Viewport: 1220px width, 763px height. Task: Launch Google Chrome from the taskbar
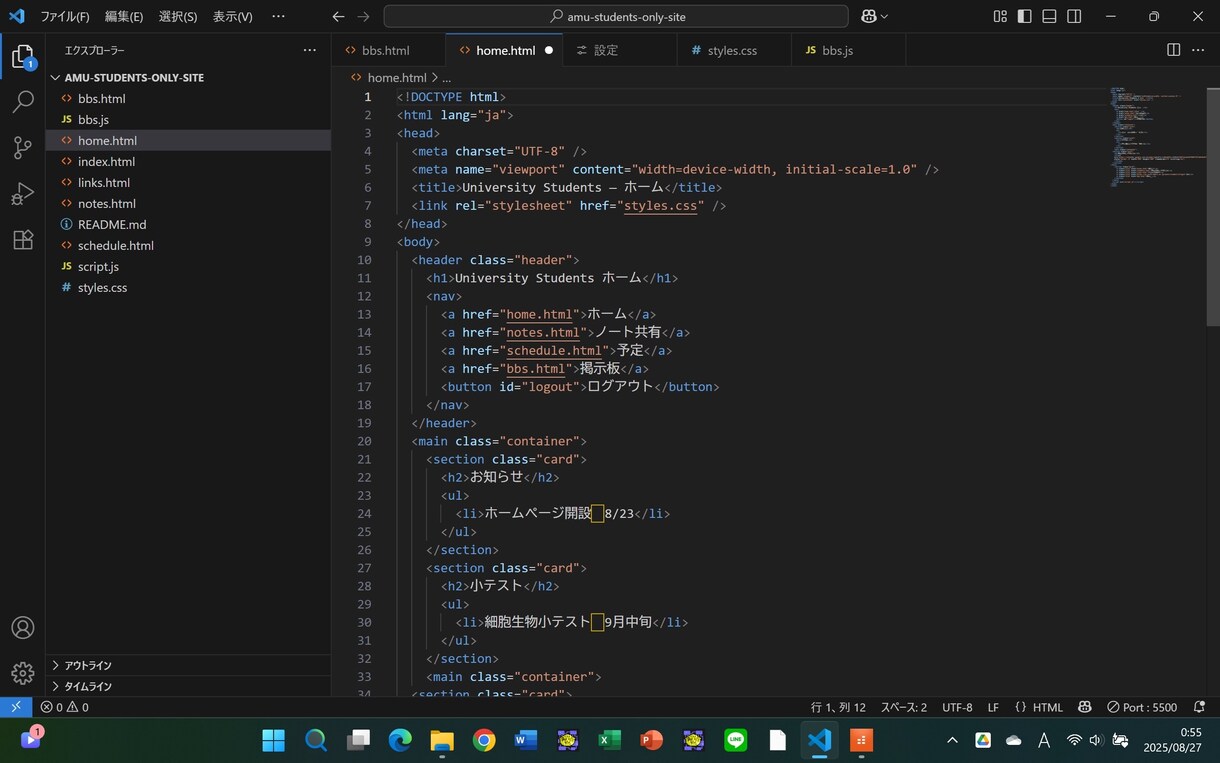[x=484, y=740]
